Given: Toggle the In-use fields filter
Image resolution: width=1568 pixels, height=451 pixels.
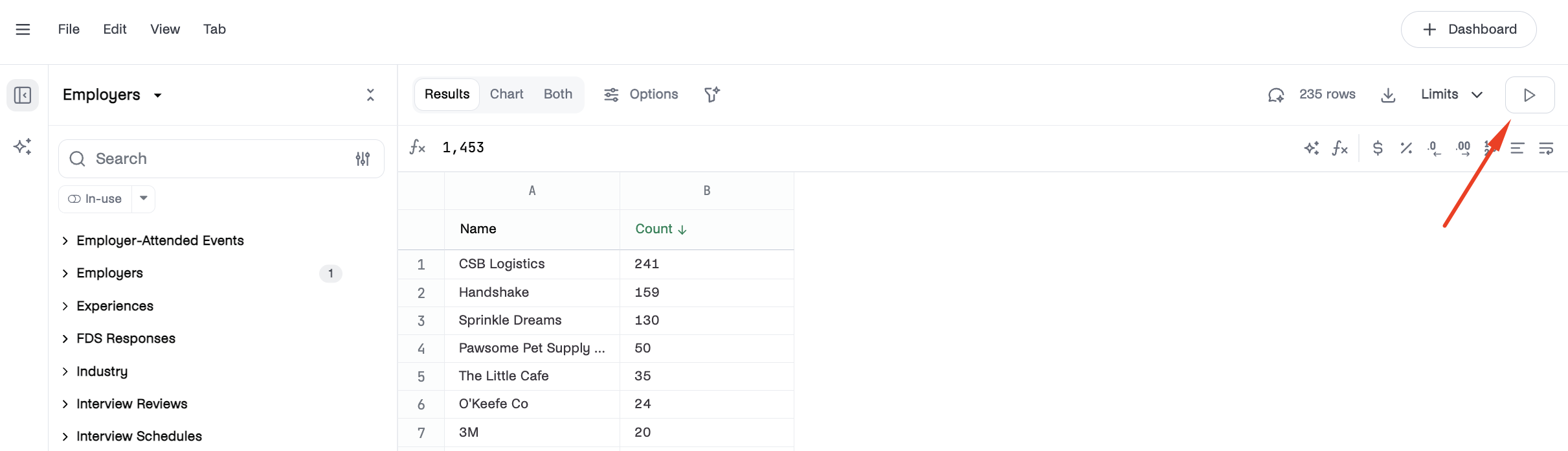Looking at the screenshot, I should [x=95, y=199].
